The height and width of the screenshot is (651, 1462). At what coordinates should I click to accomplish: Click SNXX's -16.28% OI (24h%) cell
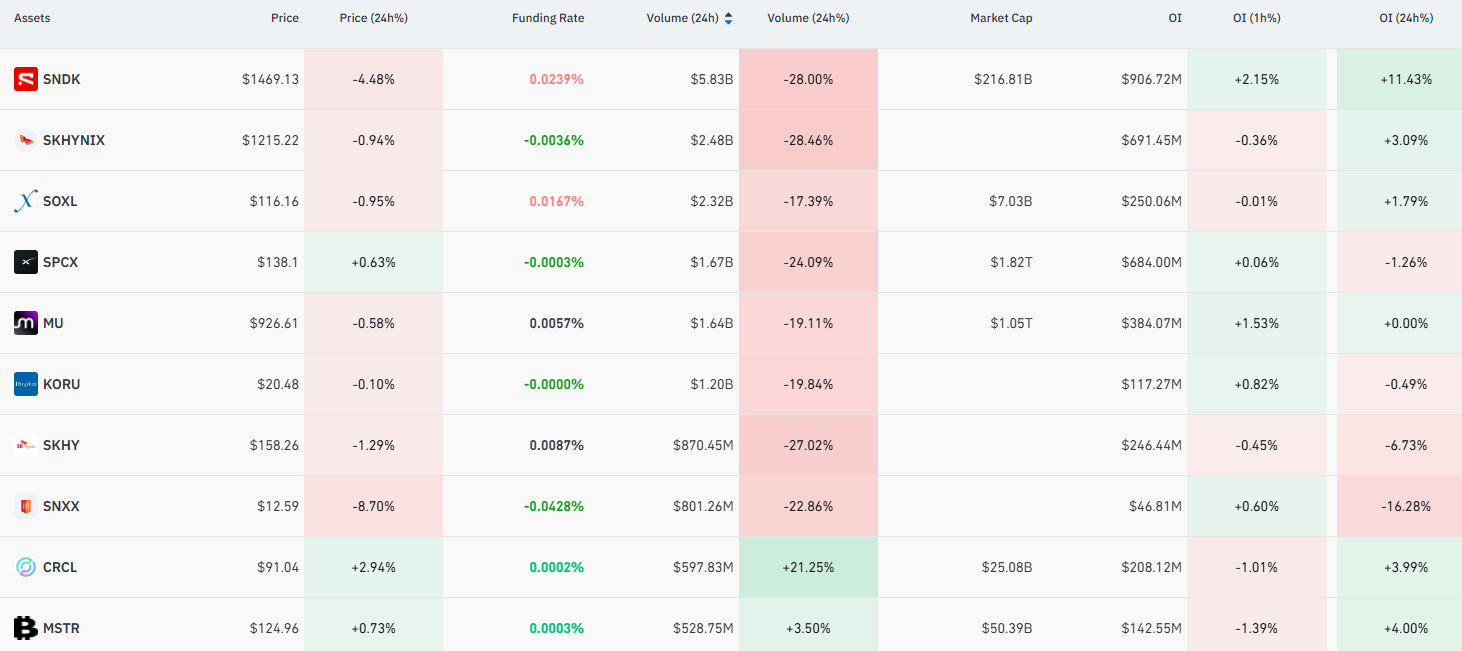pos(1399,506)
